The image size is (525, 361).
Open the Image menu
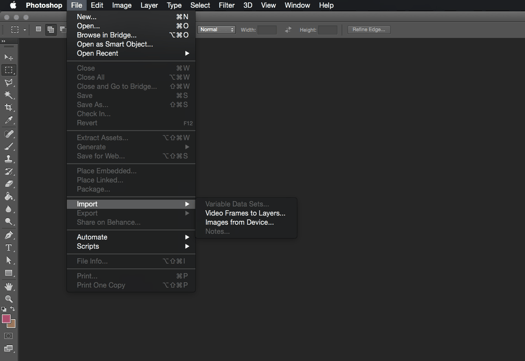tap(122, 5)
